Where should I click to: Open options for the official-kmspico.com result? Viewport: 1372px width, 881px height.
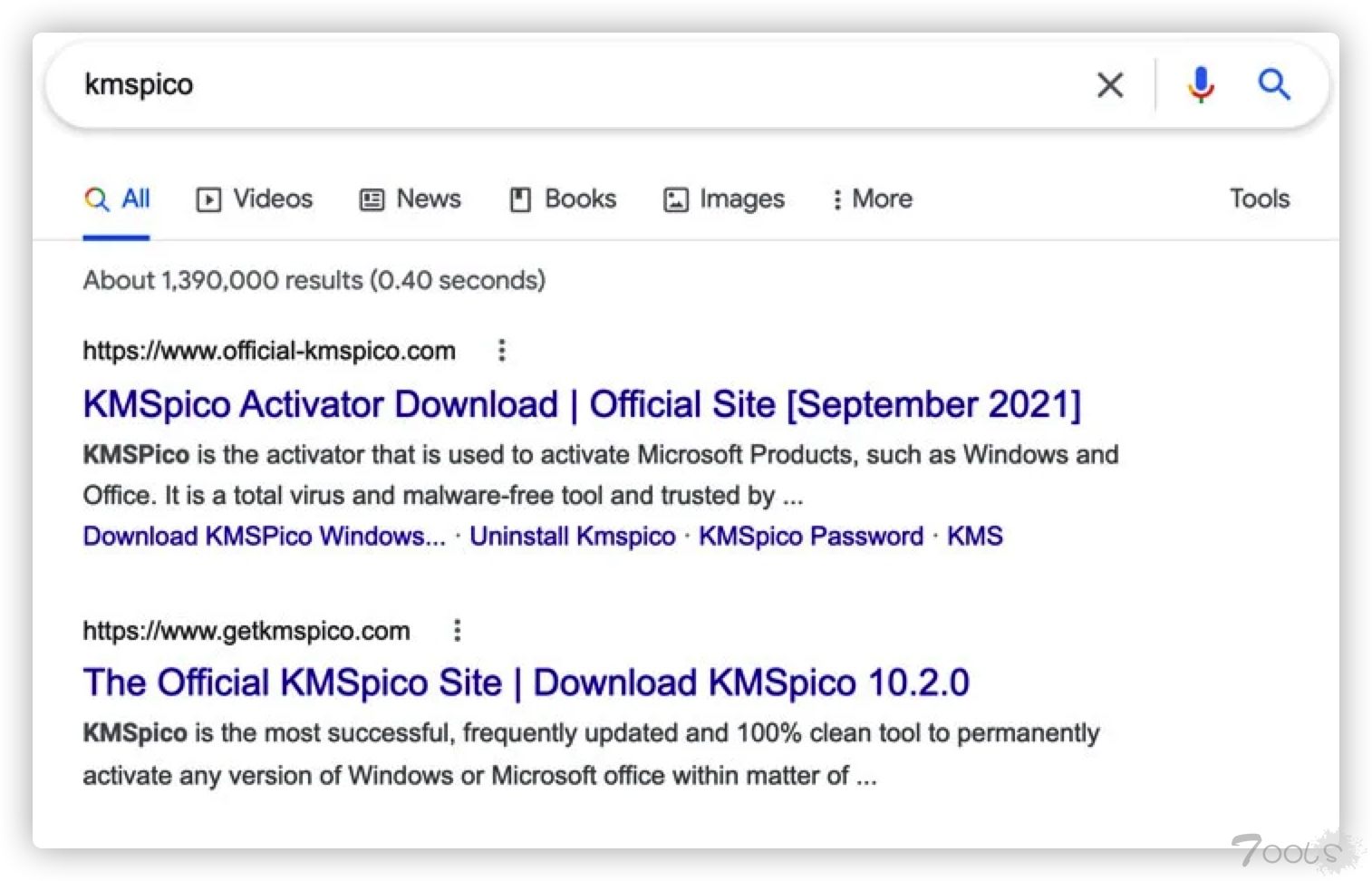501,350
